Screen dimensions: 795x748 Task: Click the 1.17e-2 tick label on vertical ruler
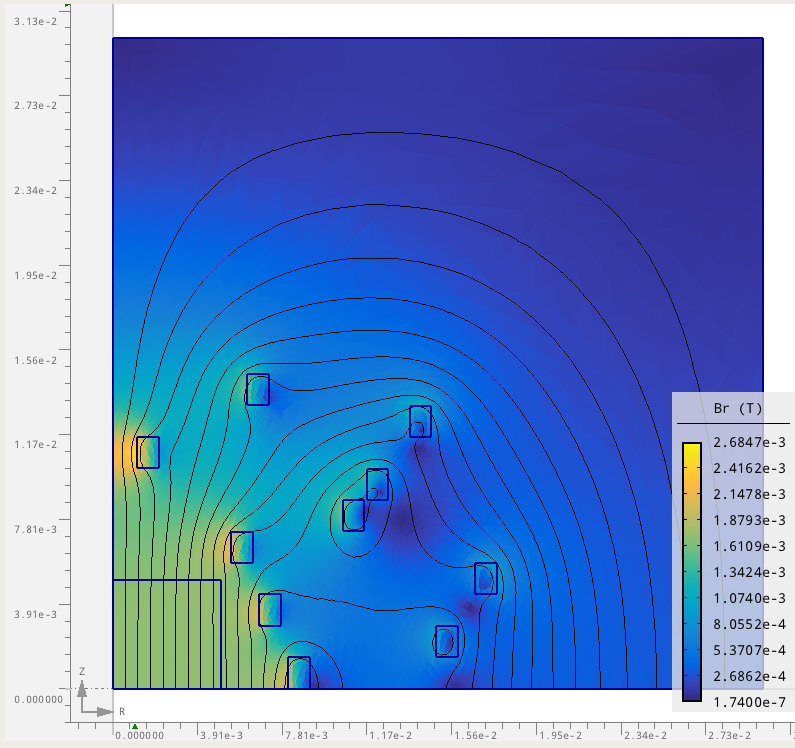(x=35, y=445)
